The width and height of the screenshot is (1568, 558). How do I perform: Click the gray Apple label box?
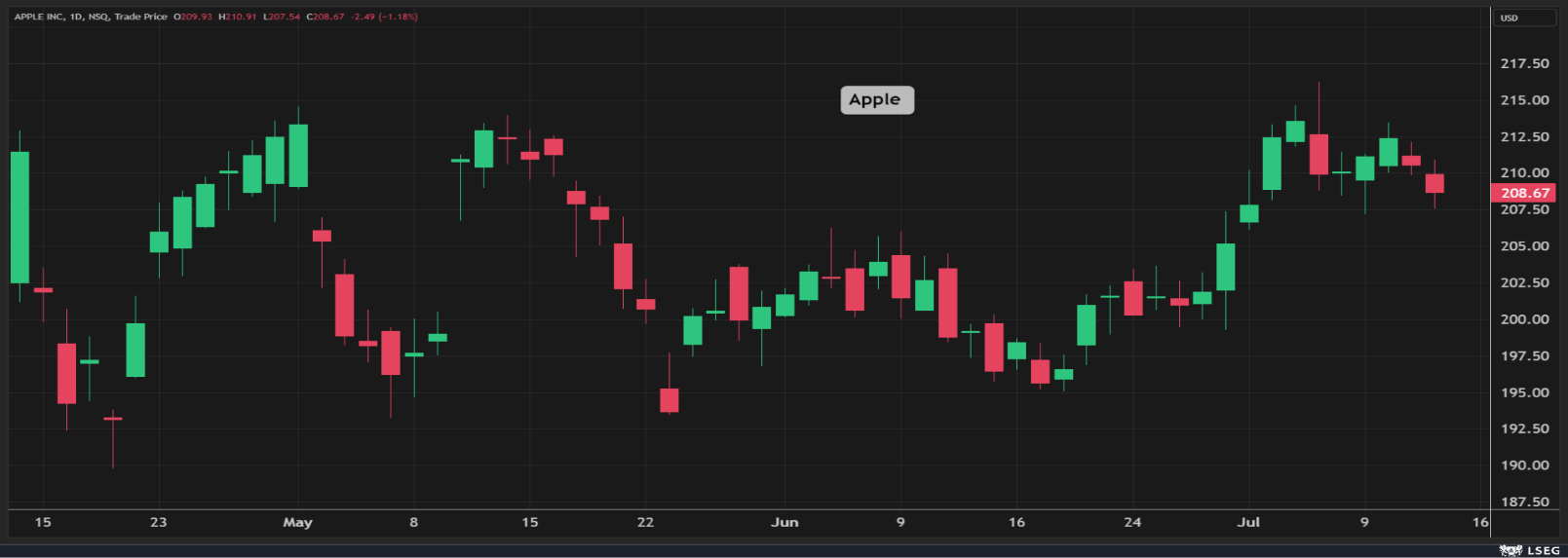pos(876,99)
